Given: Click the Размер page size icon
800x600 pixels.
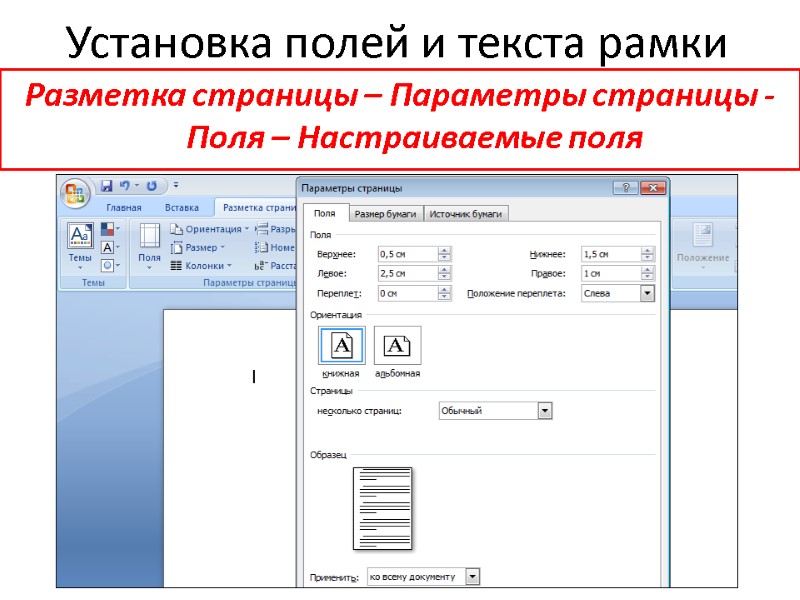Looking at the screenshot, I should coord(177,247).
